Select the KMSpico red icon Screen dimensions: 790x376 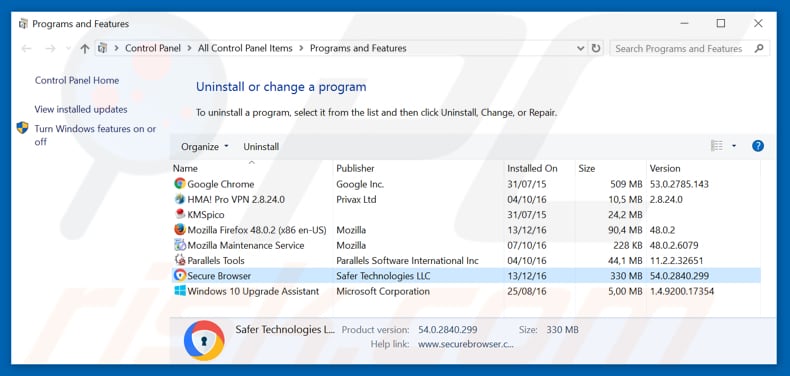180,214
